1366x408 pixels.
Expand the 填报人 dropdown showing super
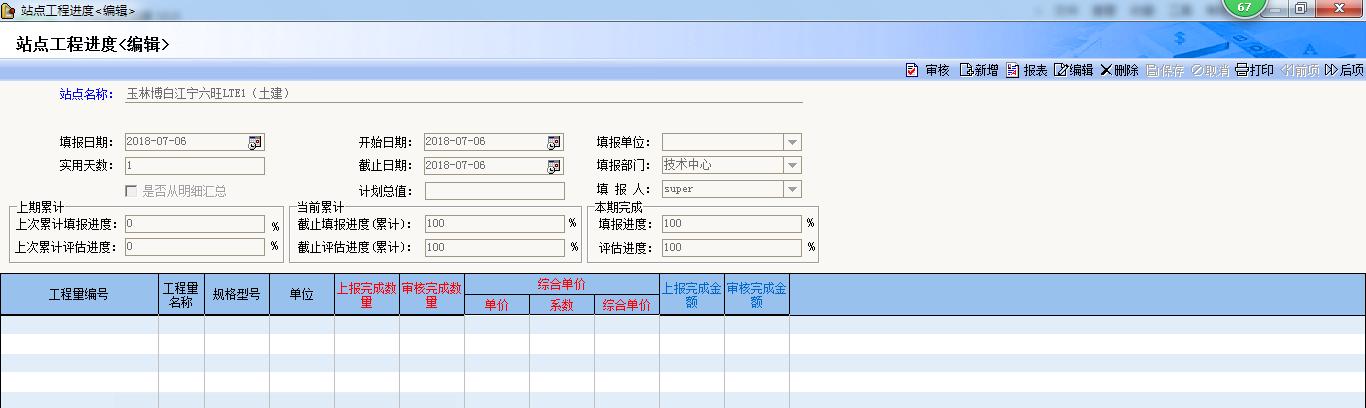pos(791,189)
